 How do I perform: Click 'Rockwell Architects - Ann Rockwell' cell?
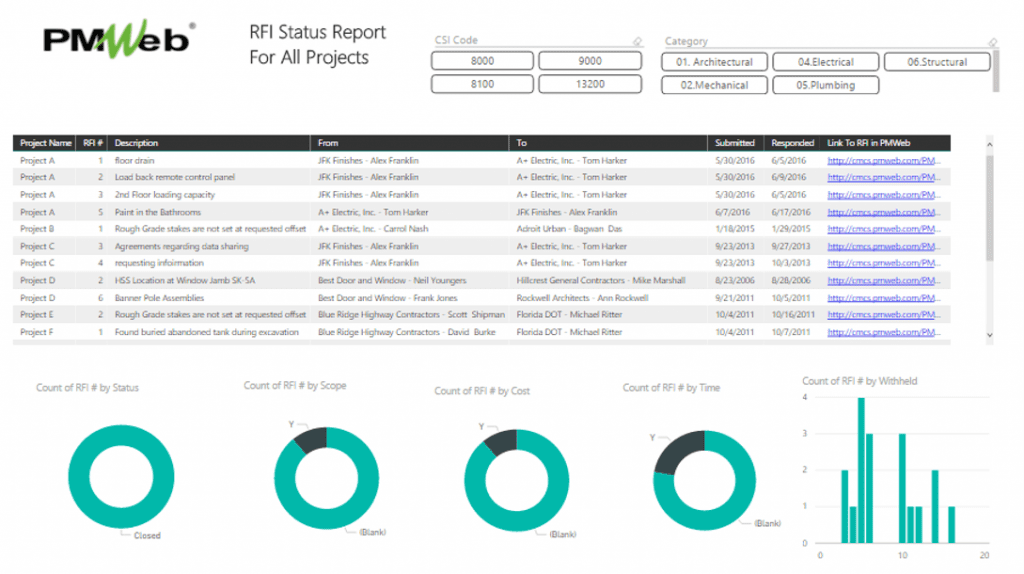click(583, 298)
